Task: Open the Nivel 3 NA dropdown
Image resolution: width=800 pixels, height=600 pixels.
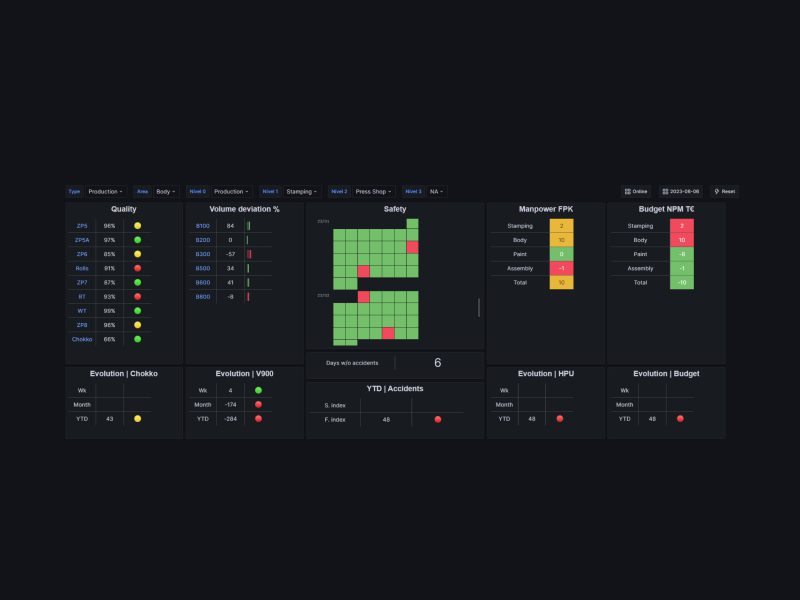Action: click(x=436, y=191)
